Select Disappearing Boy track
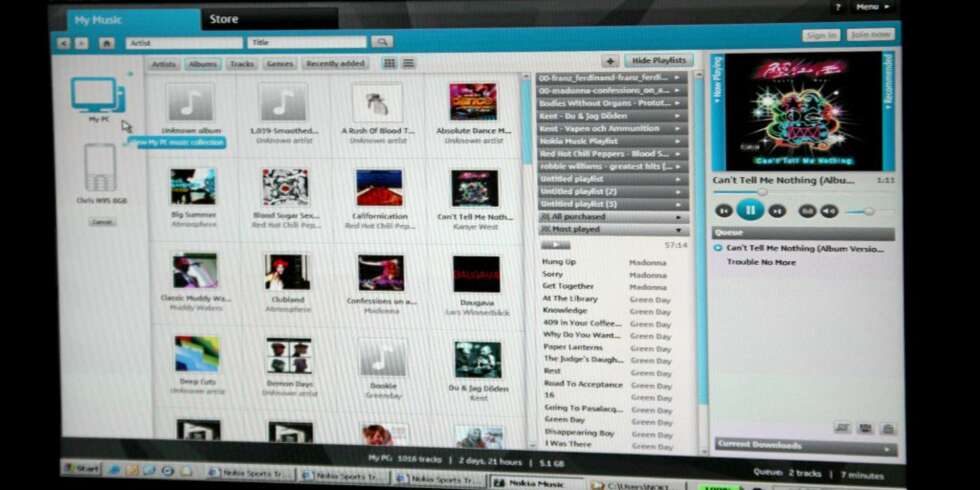980x490 pixels. click(x=579, y=432)
